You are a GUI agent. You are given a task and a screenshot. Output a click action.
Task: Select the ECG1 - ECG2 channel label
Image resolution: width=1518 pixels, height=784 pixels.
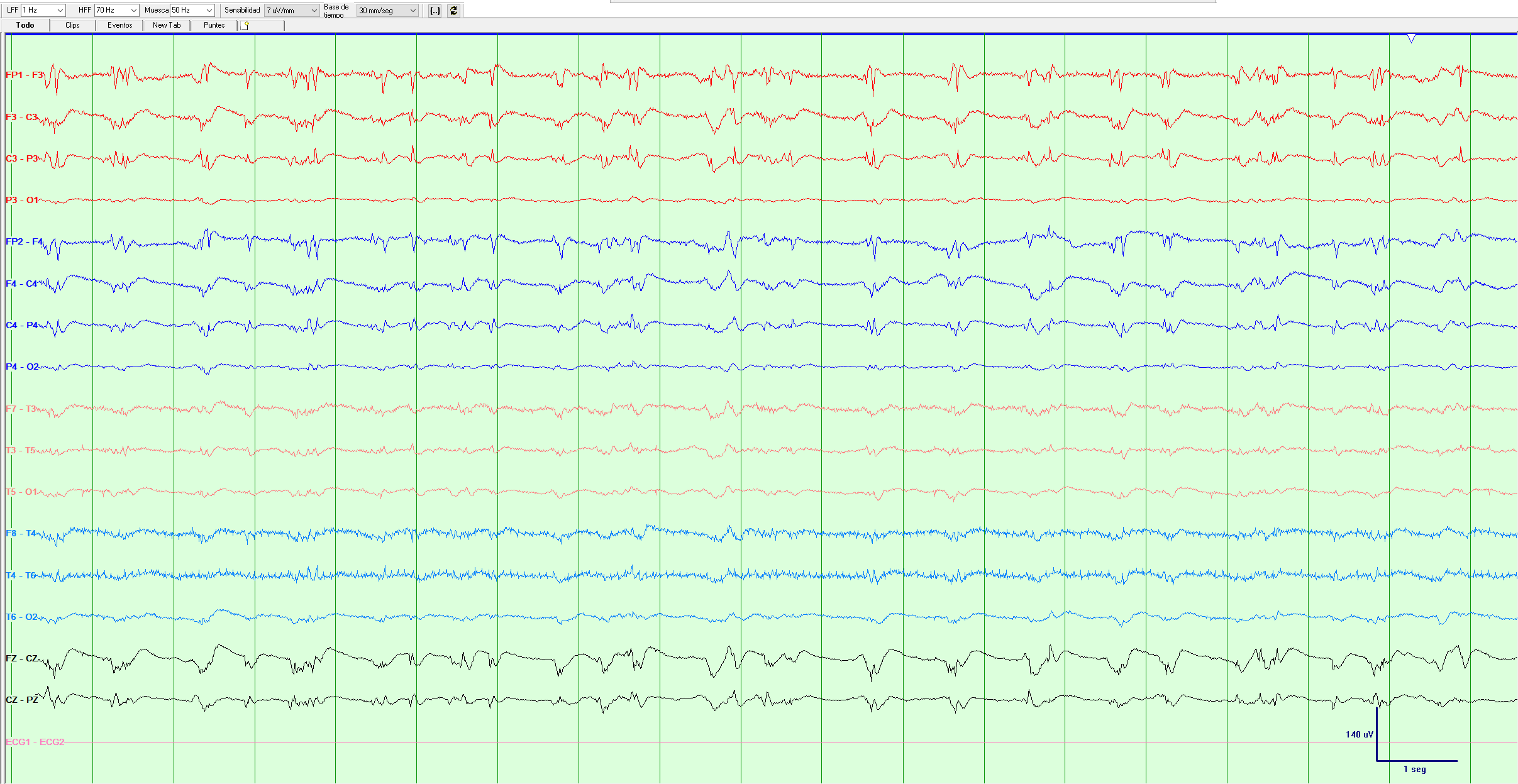(x=35, y=742)
